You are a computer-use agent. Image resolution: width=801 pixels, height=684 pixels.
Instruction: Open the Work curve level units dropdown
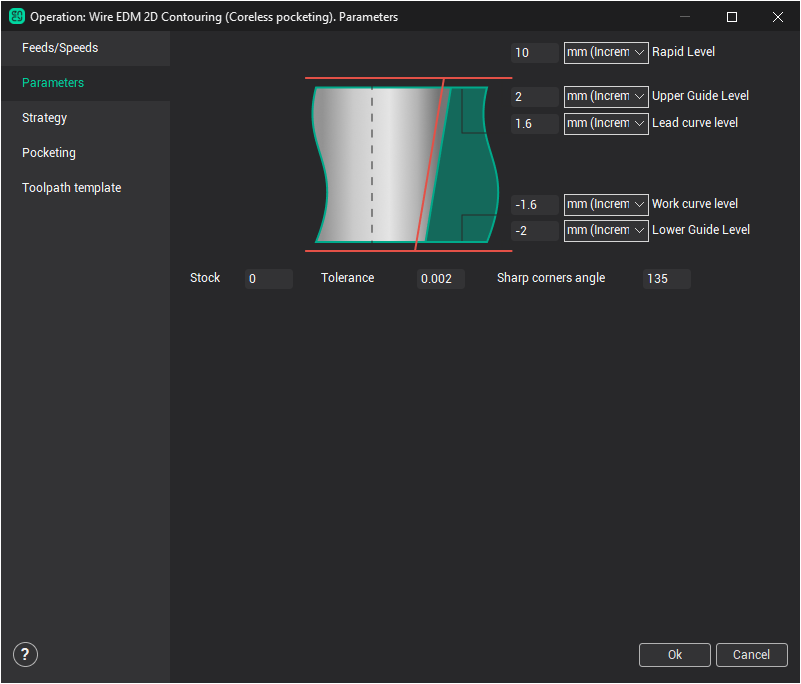606,204
